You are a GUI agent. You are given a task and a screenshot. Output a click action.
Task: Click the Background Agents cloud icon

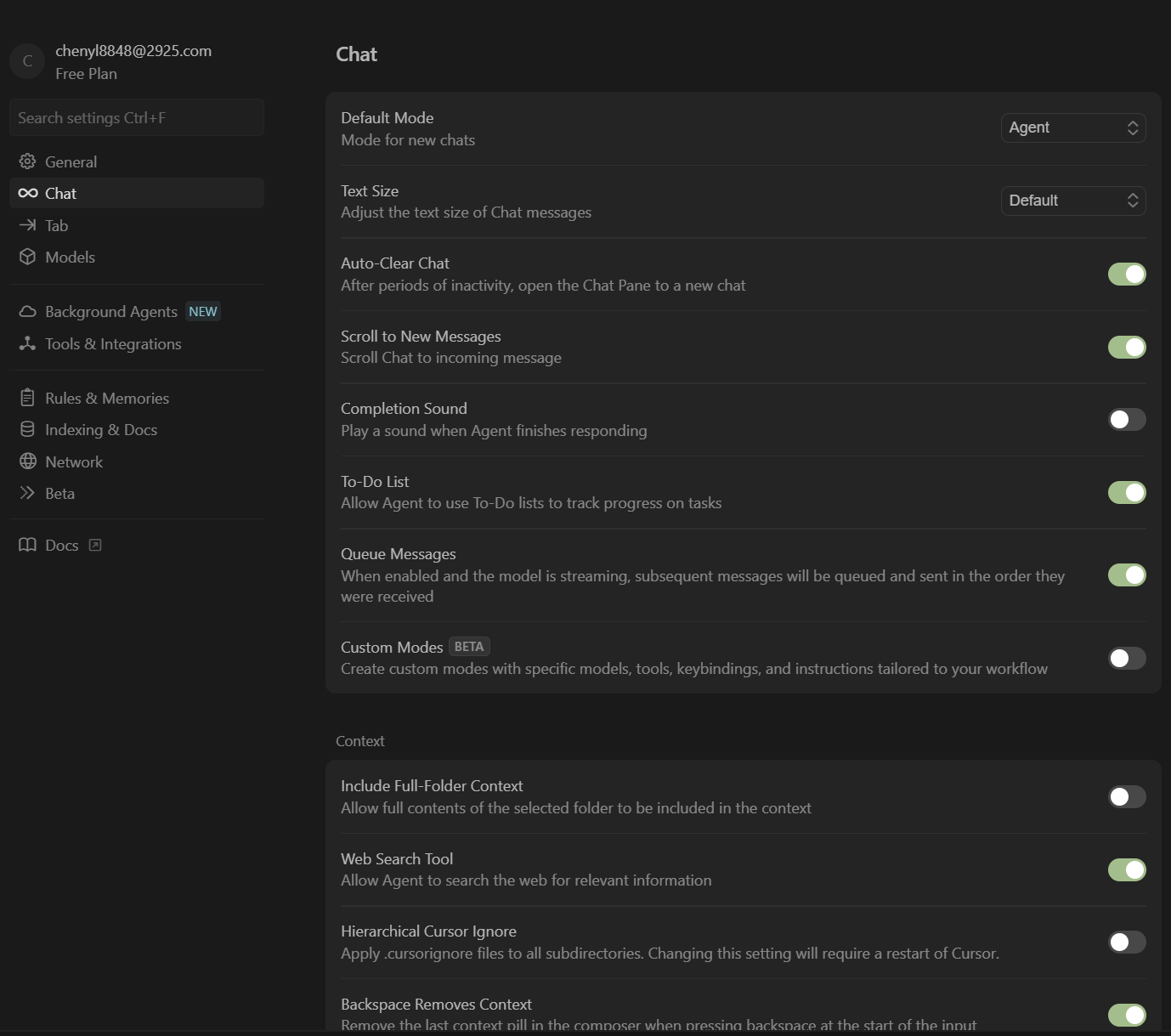[27, 312]
